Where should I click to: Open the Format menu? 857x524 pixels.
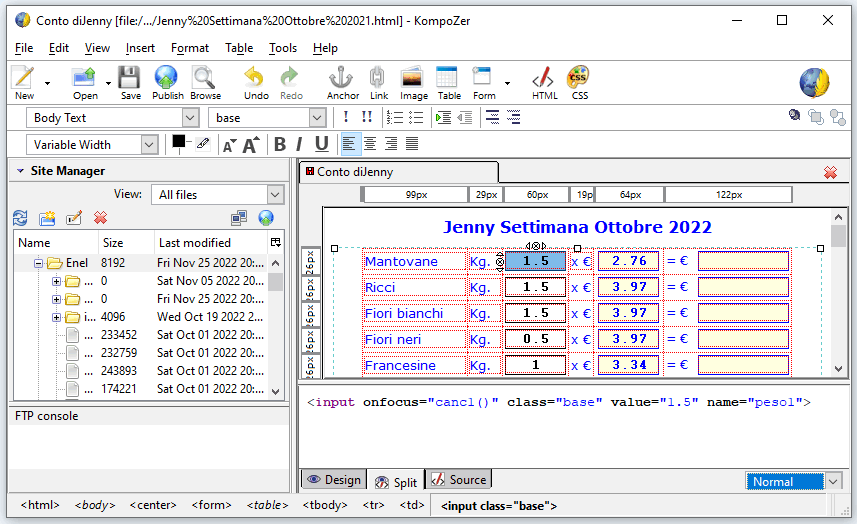point(190,48)
